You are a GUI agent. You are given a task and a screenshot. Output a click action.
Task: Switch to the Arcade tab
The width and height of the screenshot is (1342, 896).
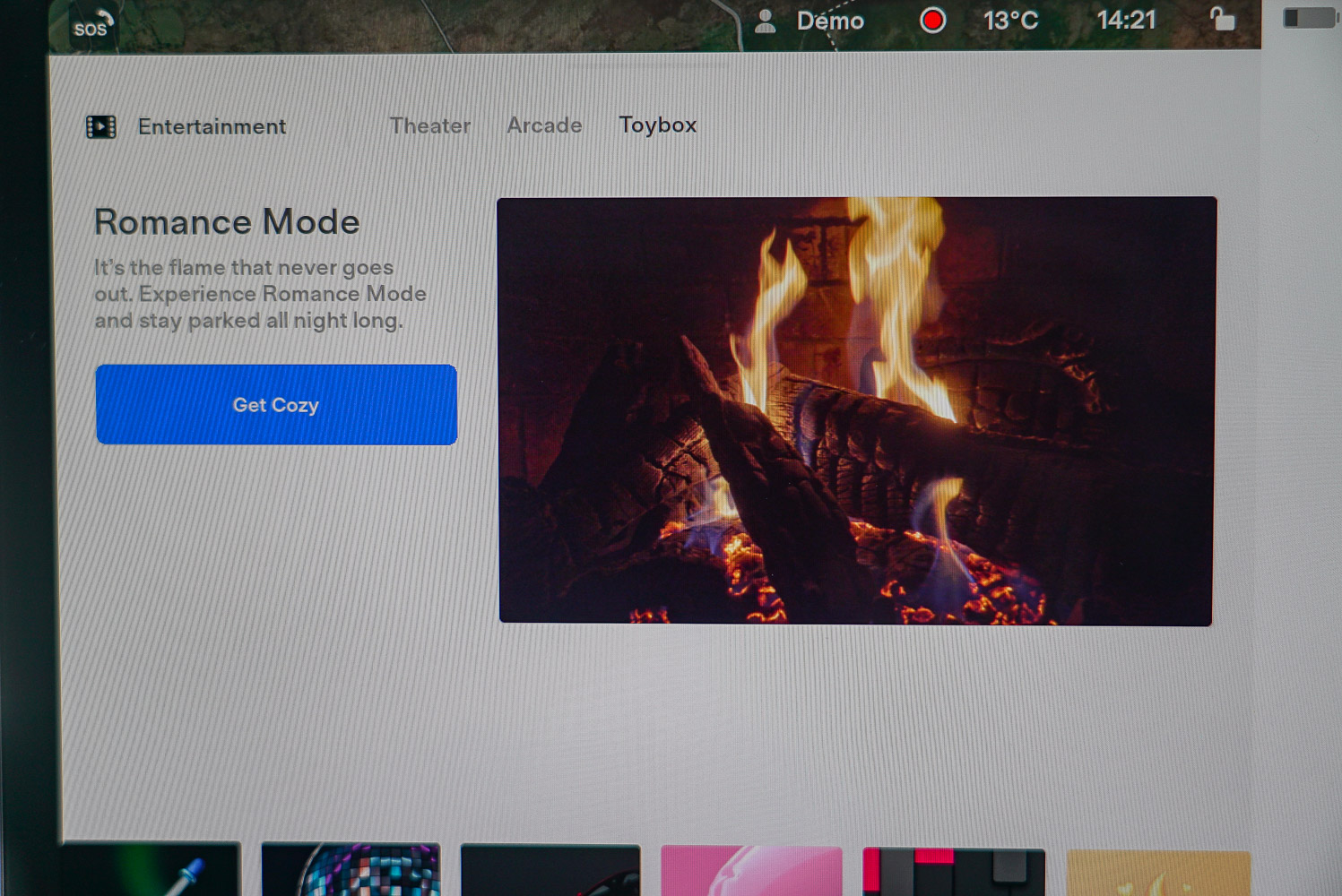(x=544, y=125)
